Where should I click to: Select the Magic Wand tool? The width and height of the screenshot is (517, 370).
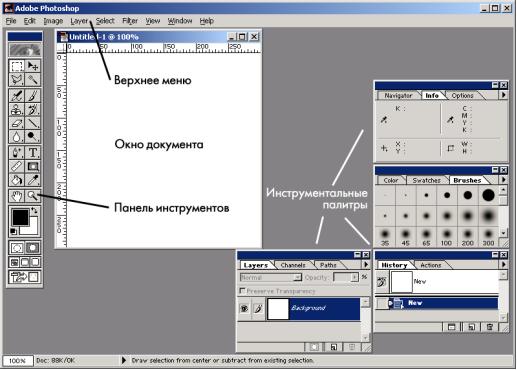coord(33,79)
